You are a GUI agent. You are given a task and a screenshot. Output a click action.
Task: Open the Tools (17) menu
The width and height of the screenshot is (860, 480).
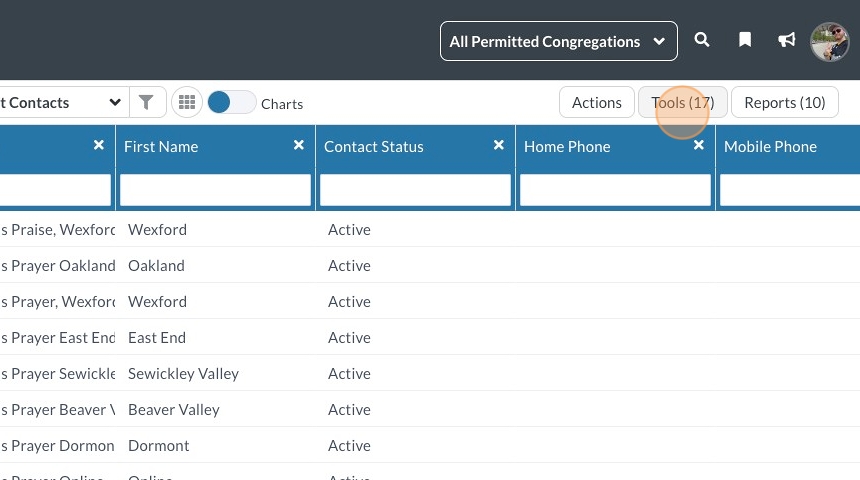point(683,102)
